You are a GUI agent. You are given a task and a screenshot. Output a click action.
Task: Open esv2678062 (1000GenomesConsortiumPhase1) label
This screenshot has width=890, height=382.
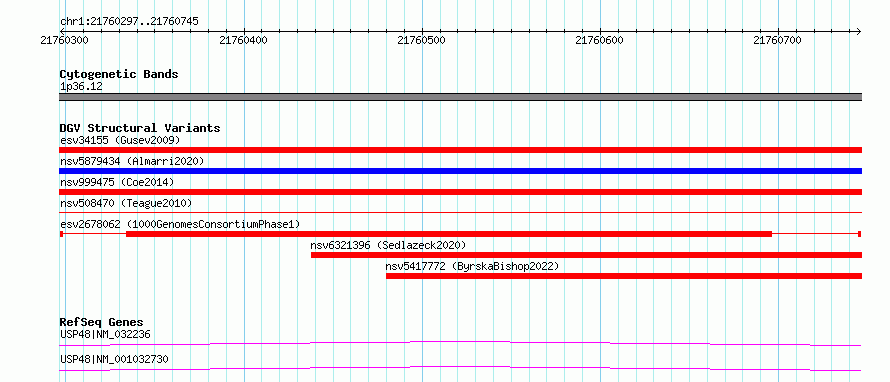coord(180,224)
